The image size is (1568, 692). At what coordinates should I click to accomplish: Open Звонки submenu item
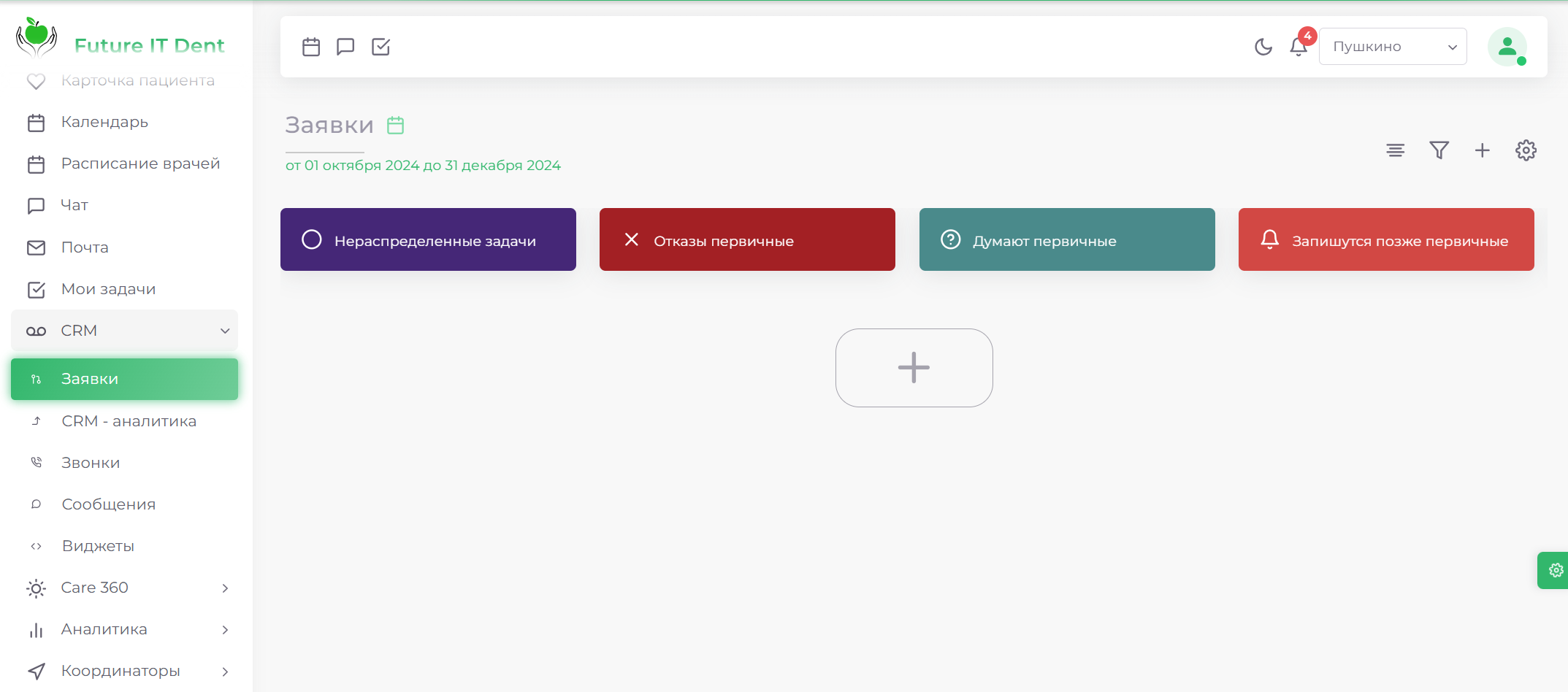(124, 463)
